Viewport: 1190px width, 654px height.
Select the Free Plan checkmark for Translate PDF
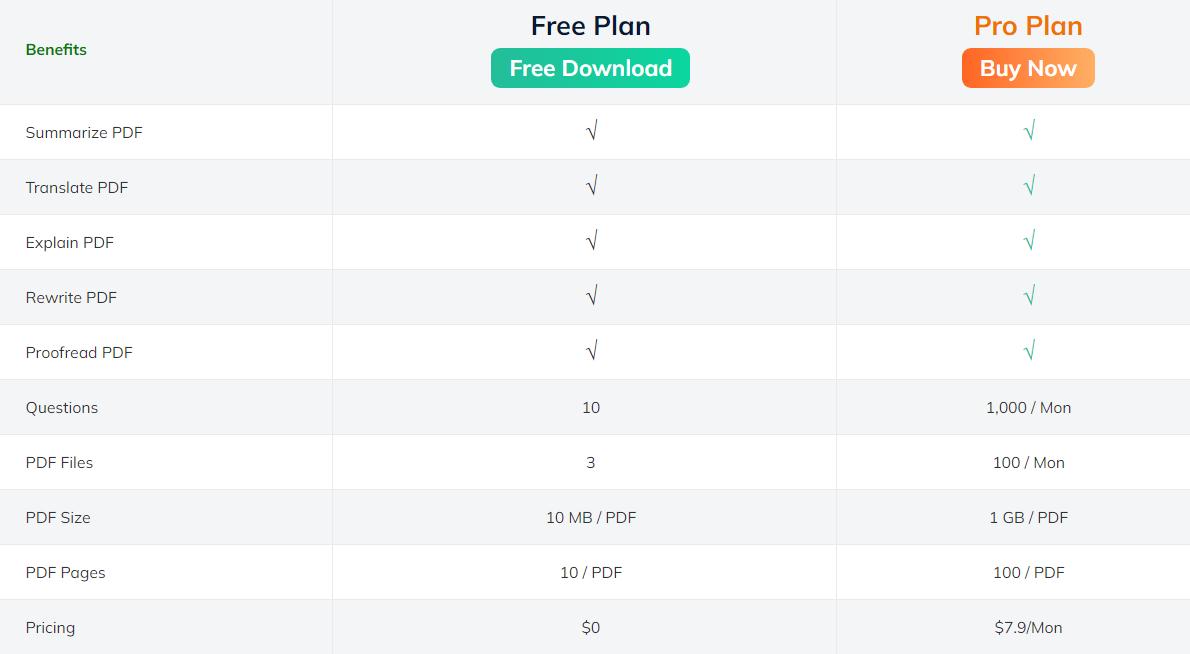tap(591, 185)
